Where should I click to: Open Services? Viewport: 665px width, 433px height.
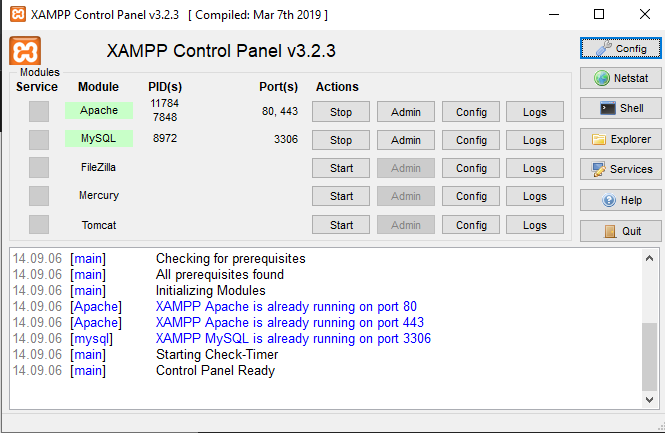coord(620,169)
